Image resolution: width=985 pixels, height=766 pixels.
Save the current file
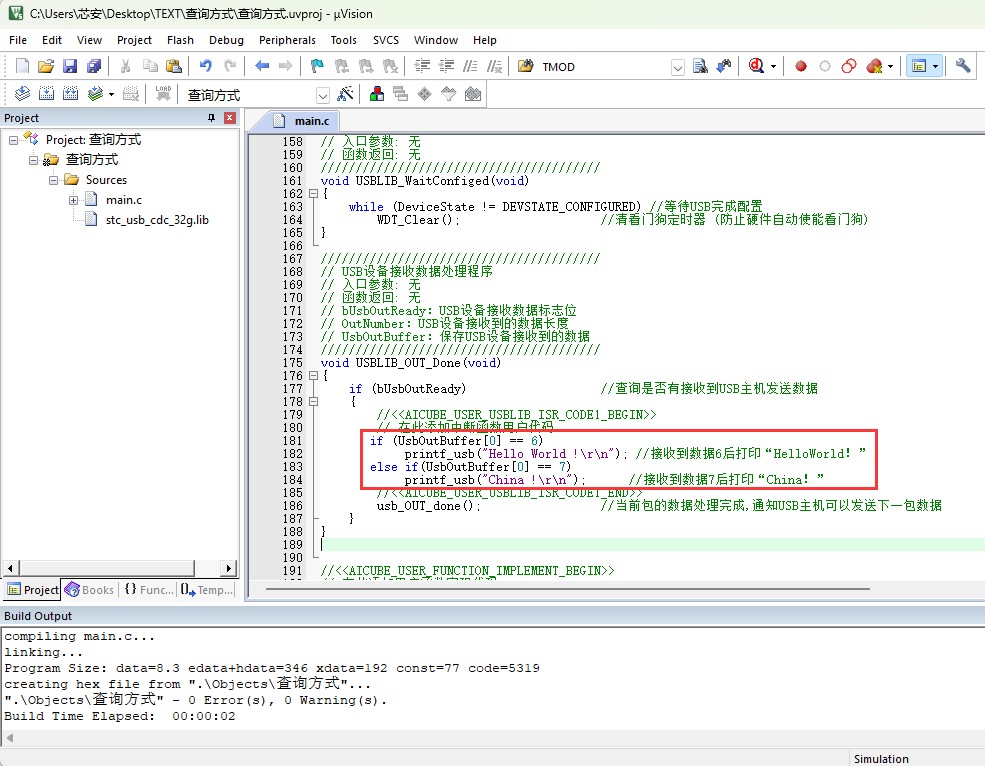pos(70,66)
